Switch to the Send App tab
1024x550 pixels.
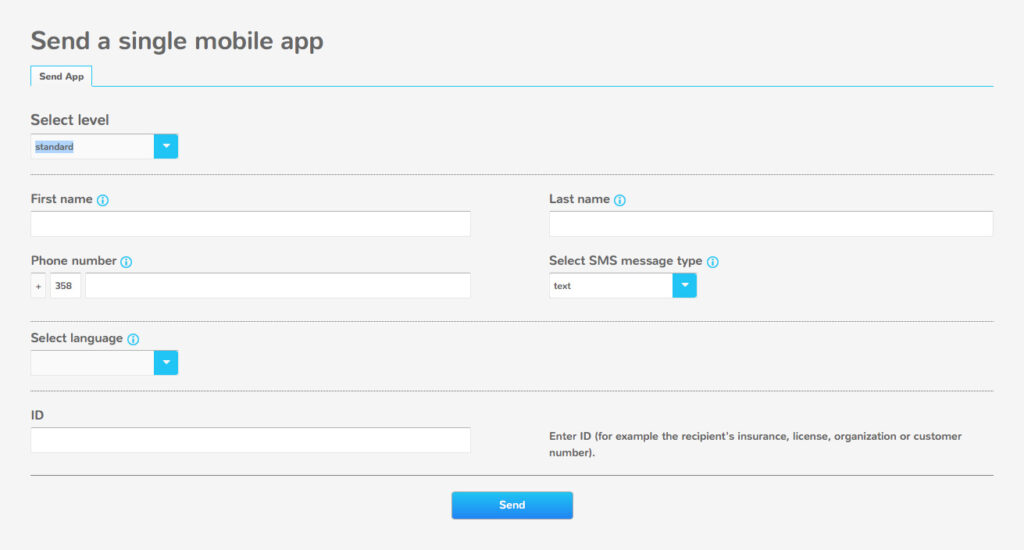tap(61, 76)
